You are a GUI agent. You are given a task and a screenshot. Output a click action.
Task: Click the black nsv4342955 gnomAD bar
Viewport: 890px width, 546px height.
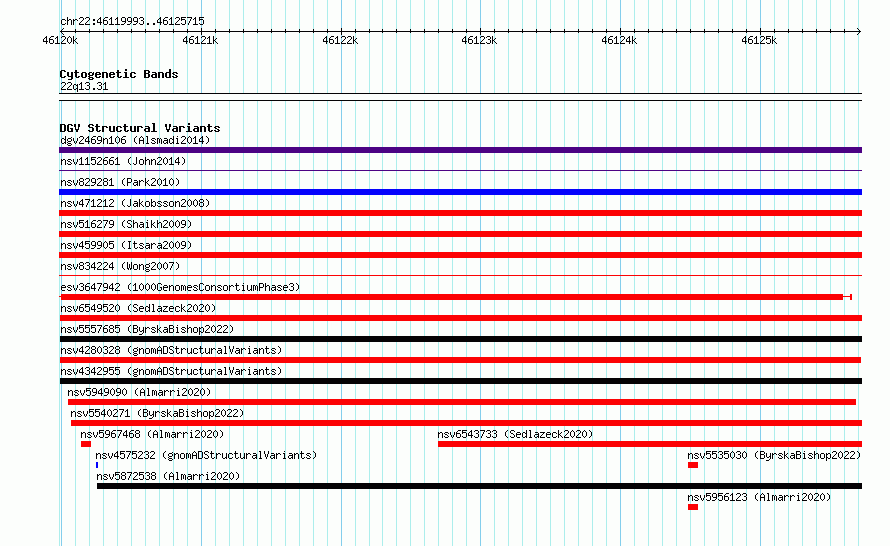click(x=460, y=381)
